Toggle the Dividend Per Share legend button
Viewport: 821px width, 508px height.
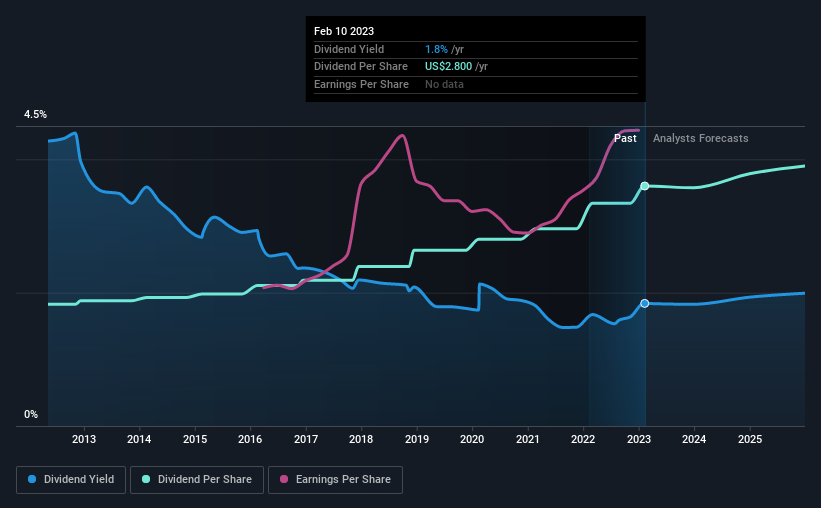(197, 480)
